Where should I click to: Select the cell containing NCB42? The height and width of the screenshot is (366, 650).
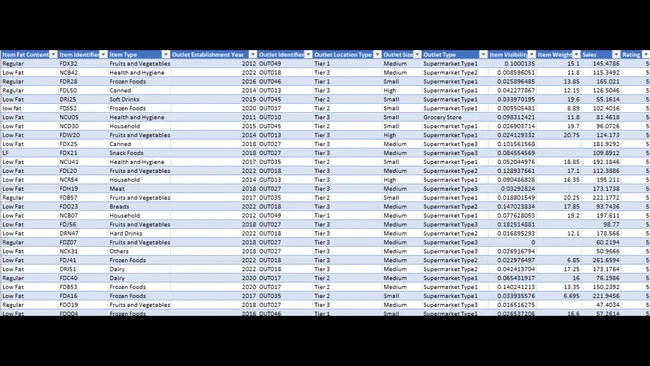tap(83, 73)
